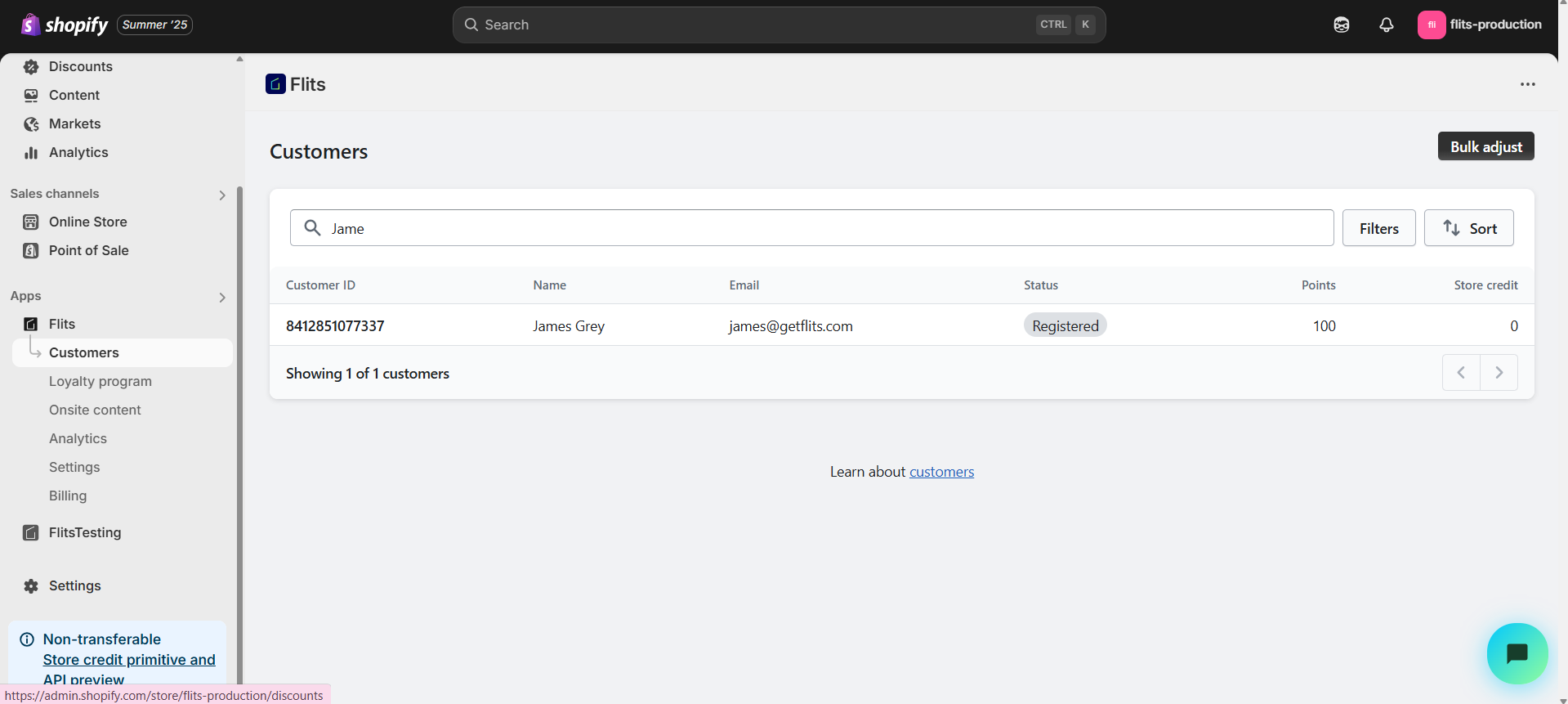Open Onsite content in Flits menu

pos(95,410)
